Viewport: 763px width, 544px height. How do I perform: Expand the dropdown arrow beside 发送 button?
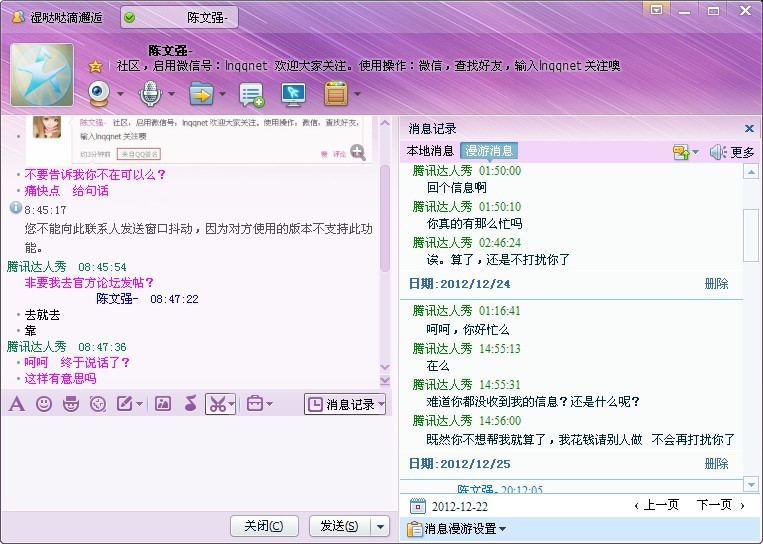point(381,526)
